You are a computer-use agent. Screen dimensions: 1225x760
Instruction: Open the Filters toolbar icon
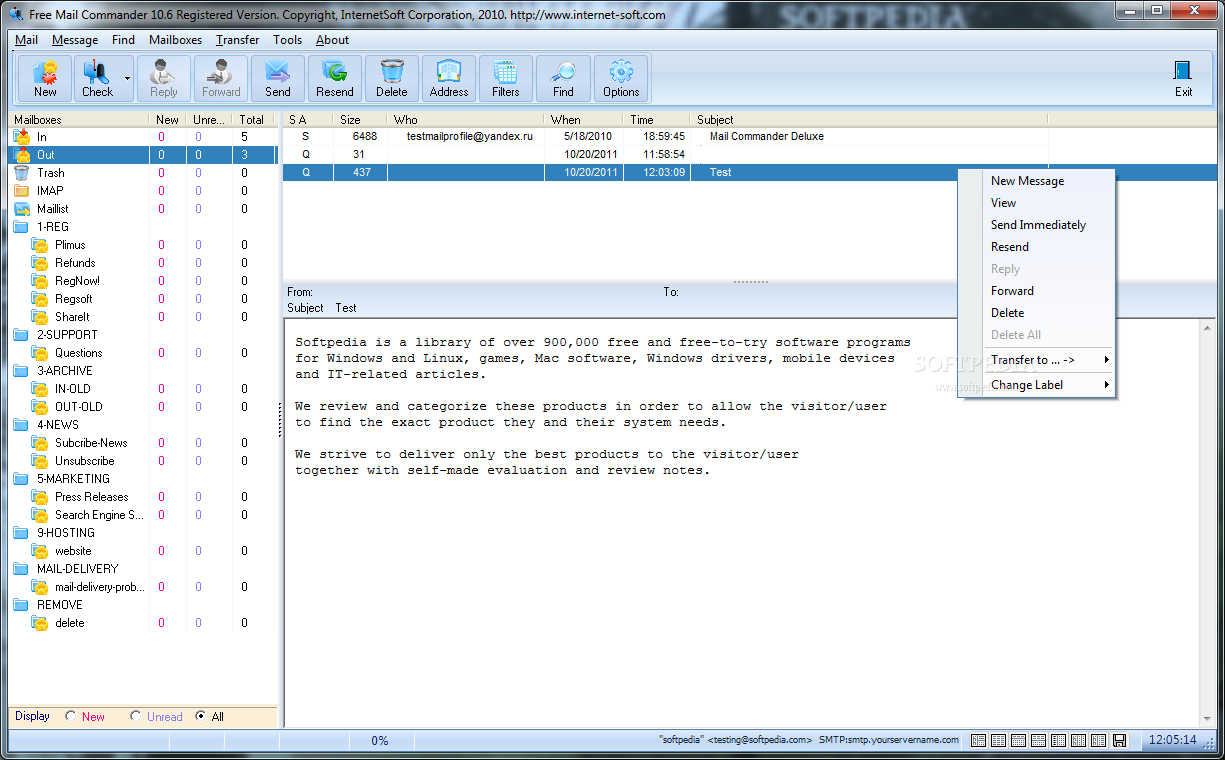(x=506, y=78)
